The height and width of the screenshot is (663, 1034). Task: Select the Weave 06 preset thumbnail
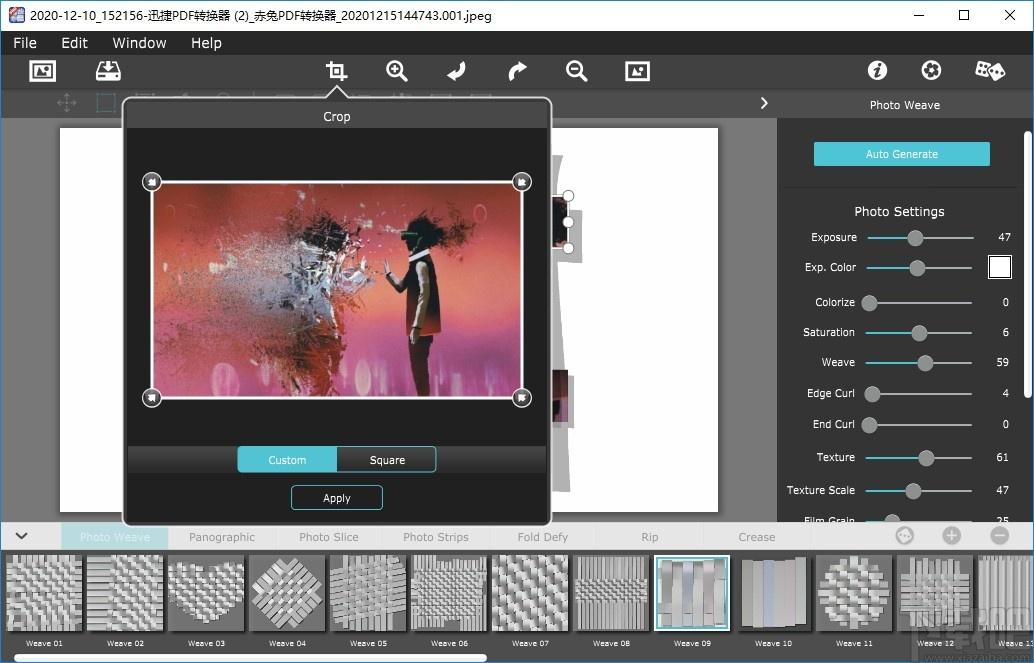pos(449,593)
